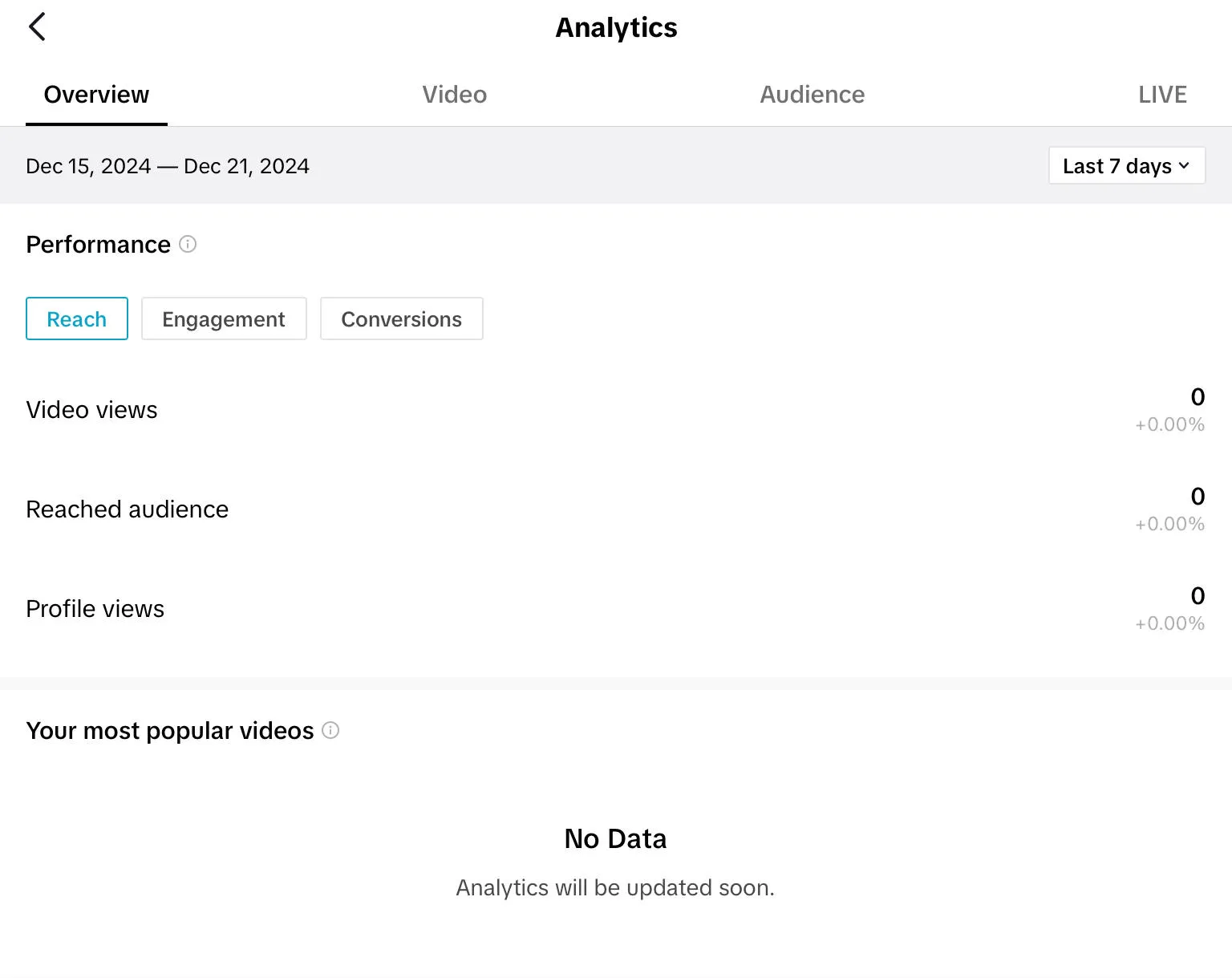1232x978 pixels.
Task: Click the No Data heading
Action: click(x=615, y=838)
